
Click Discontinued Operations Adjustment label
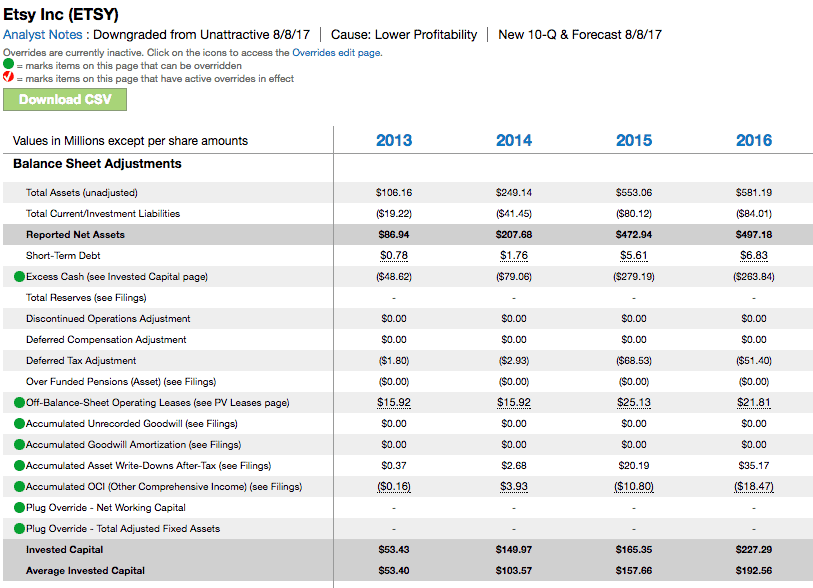pos(108,319)
